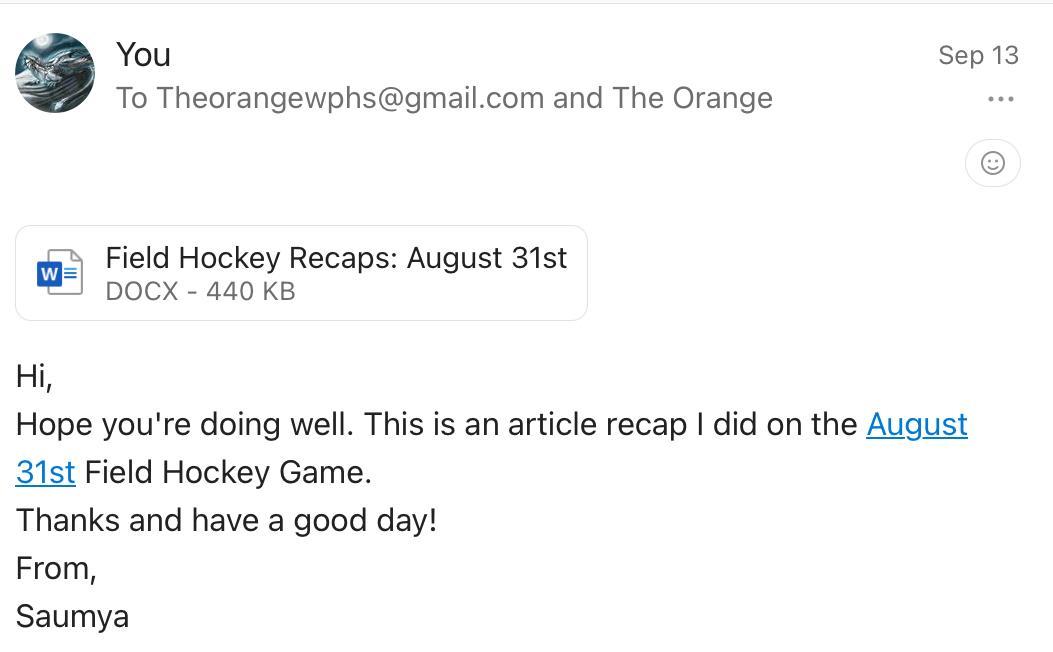Click the "Hope you're doing well." sentence
Image resolution: width=1053 pixels, height=652 pixels.
184,425
